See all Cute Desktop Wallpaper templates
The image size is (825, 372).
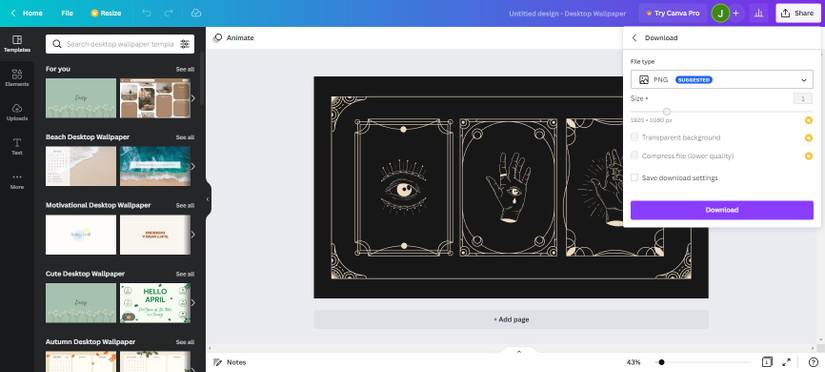coord(185,274)
